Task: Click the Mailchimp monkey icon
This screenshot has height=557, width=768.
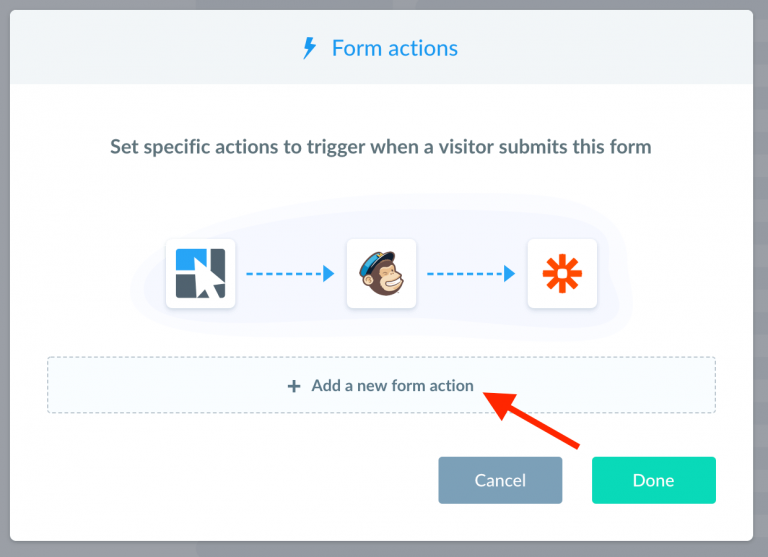Action: pyautogui.click(x=381, y=273)
